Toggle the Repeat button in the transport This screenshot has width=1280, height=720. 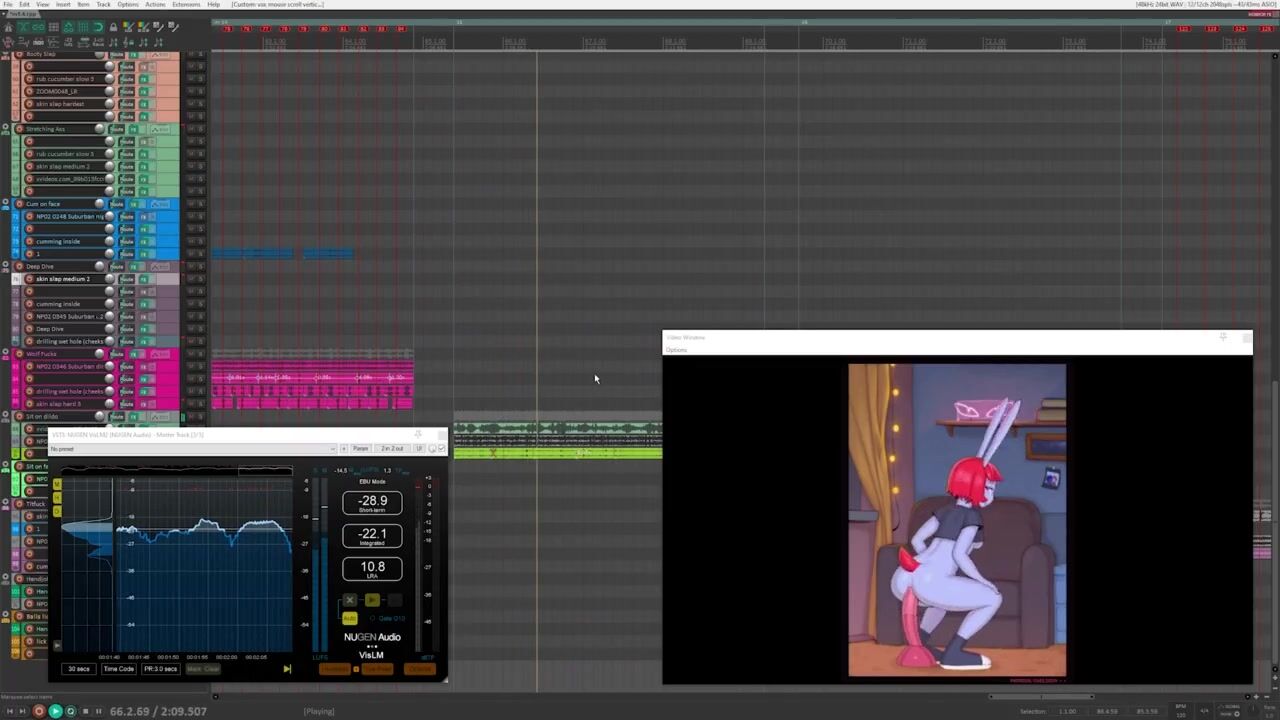point(70,711)
